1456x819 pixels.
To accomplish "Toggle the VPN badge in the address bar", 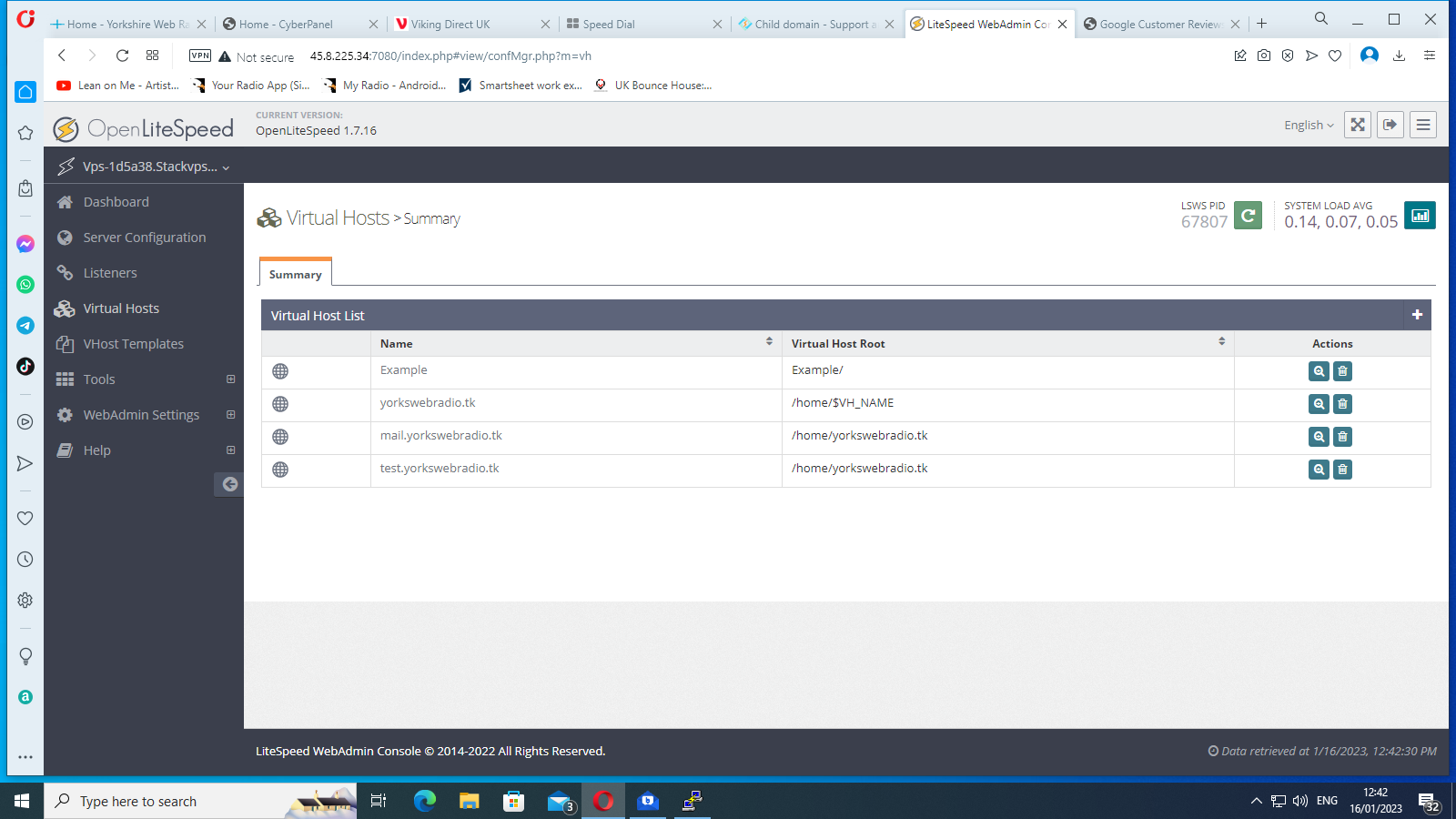I will coord(200,56).
